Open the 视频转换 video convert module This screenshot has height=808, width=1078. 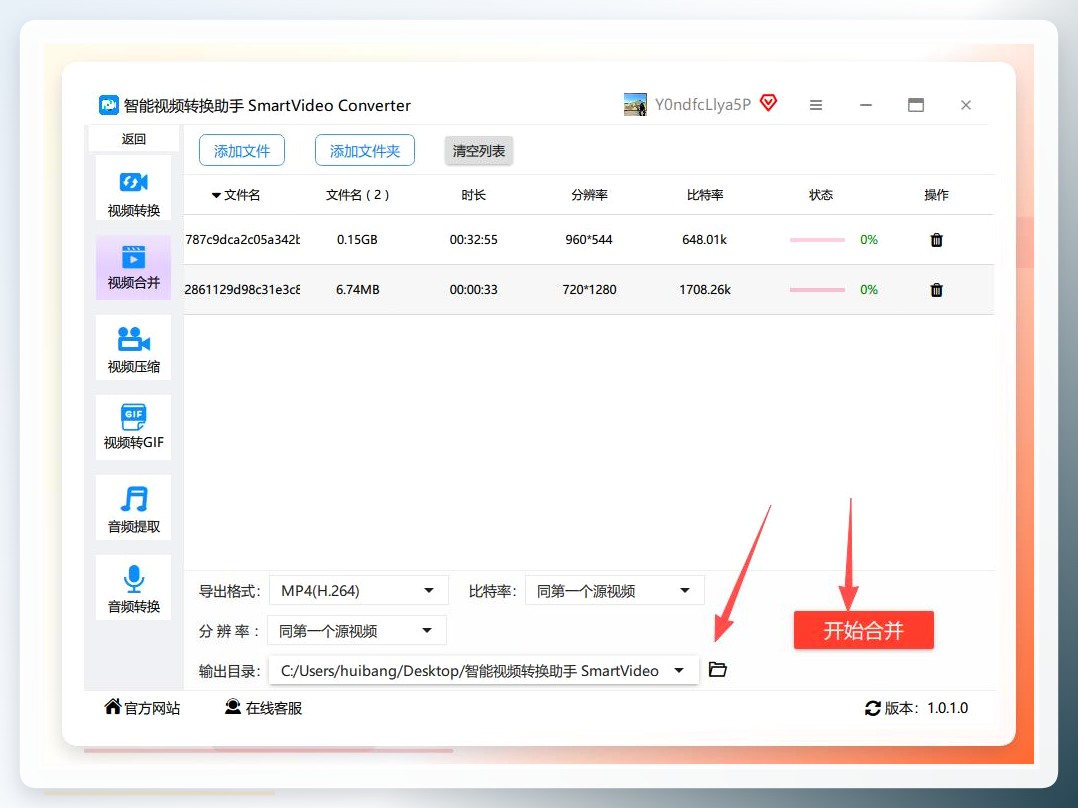pos(133,188)
